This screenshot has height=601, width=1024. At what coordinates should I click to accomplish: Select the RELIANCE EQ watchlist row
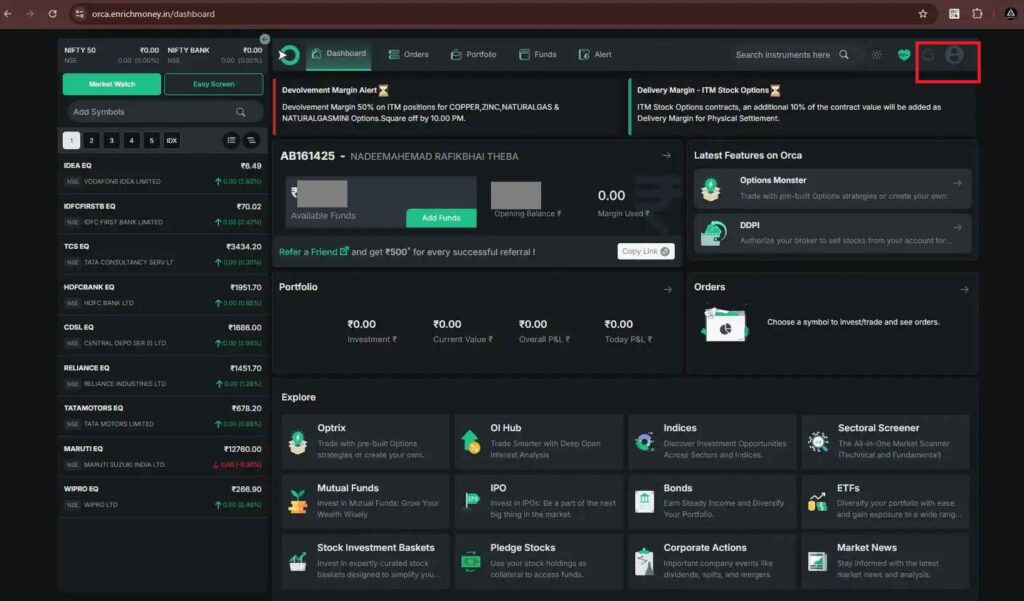(x=163, y=376)
